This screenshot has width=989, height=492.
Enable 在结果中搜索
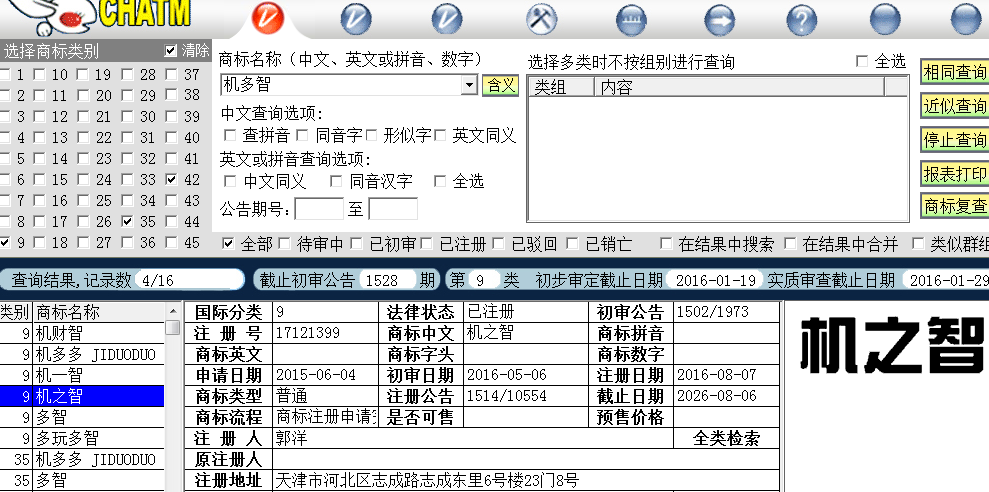coord(665,243)
